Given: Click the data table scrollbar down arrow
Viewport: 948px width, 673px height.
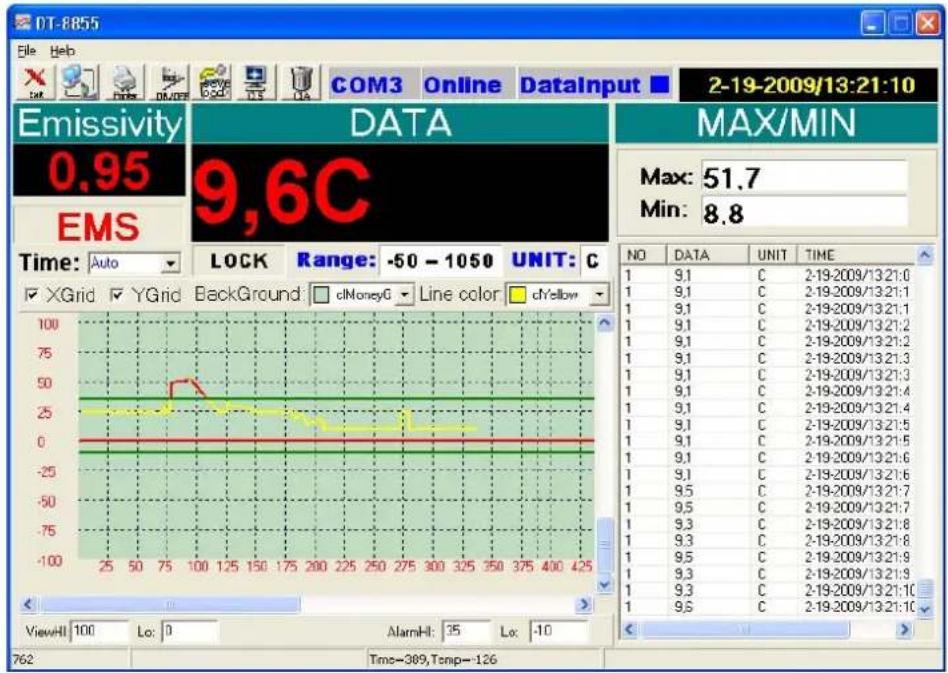Looking at the screenshot, I should click(925, 609).
